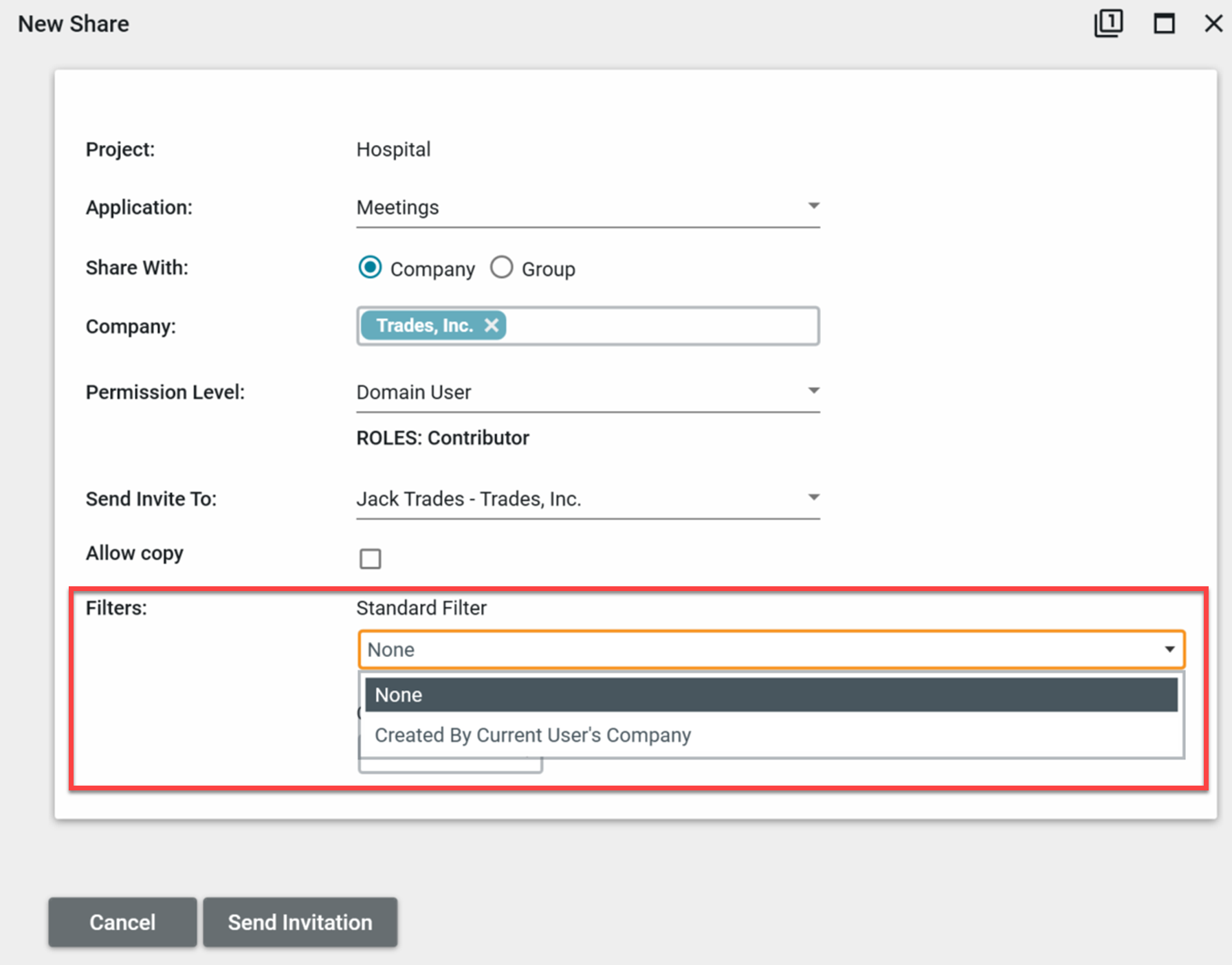This screenshot has height=965, width=1232.
Task: Choose Created By Current User's Company
Action: pos(533,735)
